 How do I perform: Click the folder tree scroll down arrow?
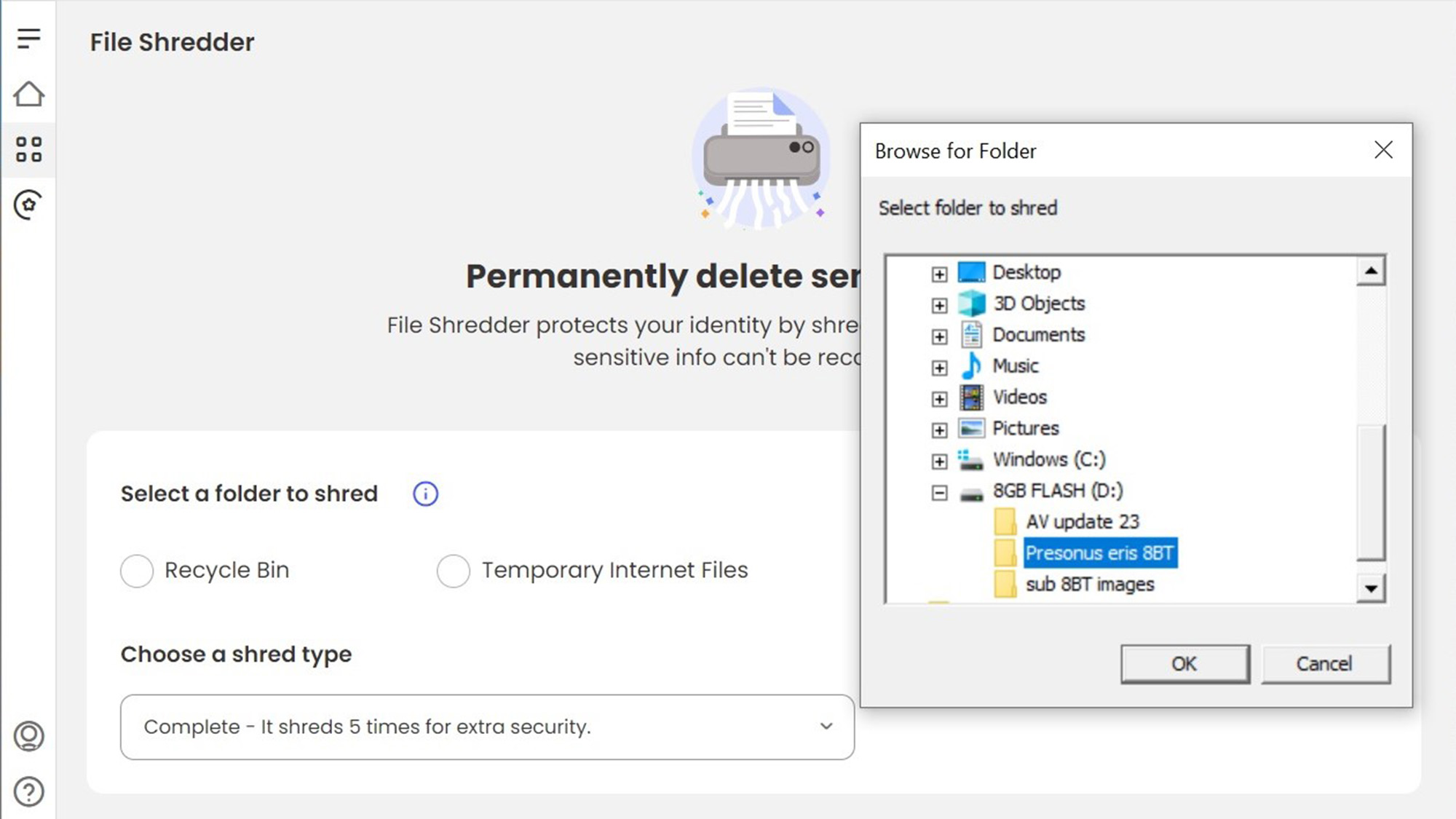coord(1371,588)
